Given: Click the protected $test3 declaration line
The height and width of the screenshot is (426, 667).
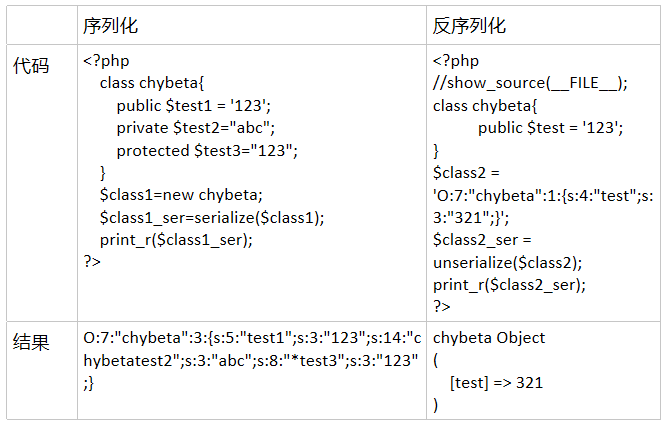Looking at the screenshot, I should 207,150.
